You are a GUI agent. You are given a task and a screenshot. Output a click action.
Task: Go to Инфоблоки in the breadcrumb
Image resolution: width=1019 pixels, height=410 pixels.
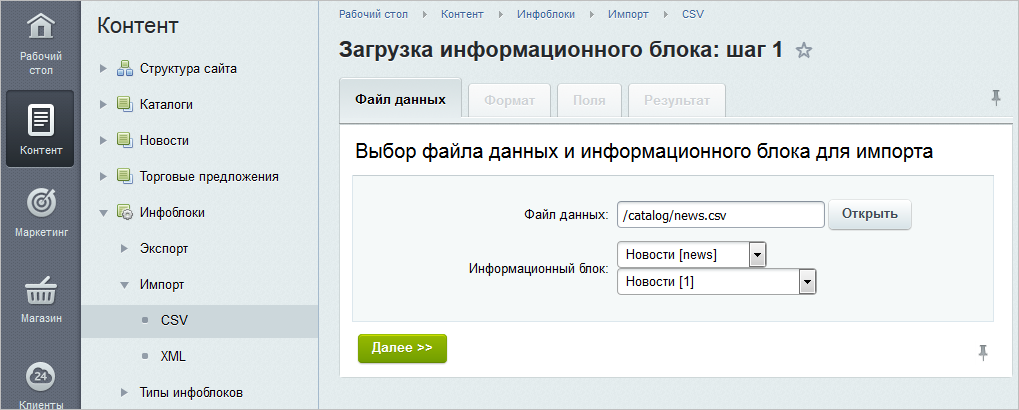(x=545, y=15)
